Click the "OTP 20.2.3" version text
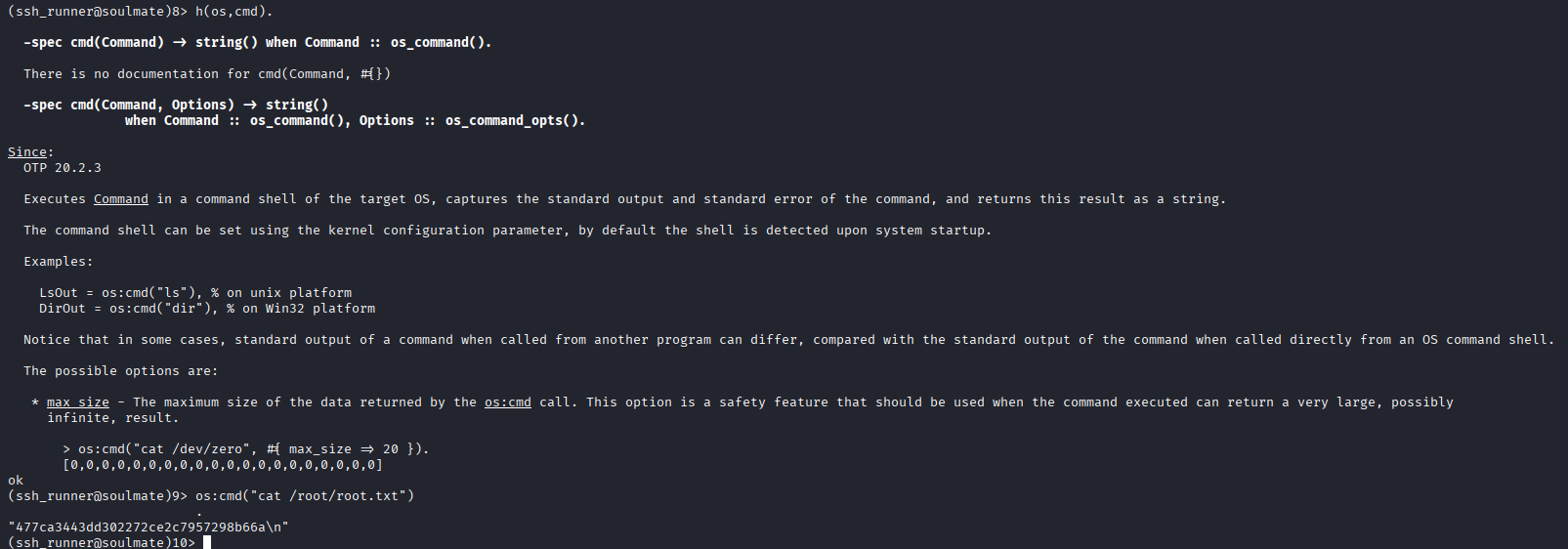The image size is (1568, 549). (x=63, y=168)
